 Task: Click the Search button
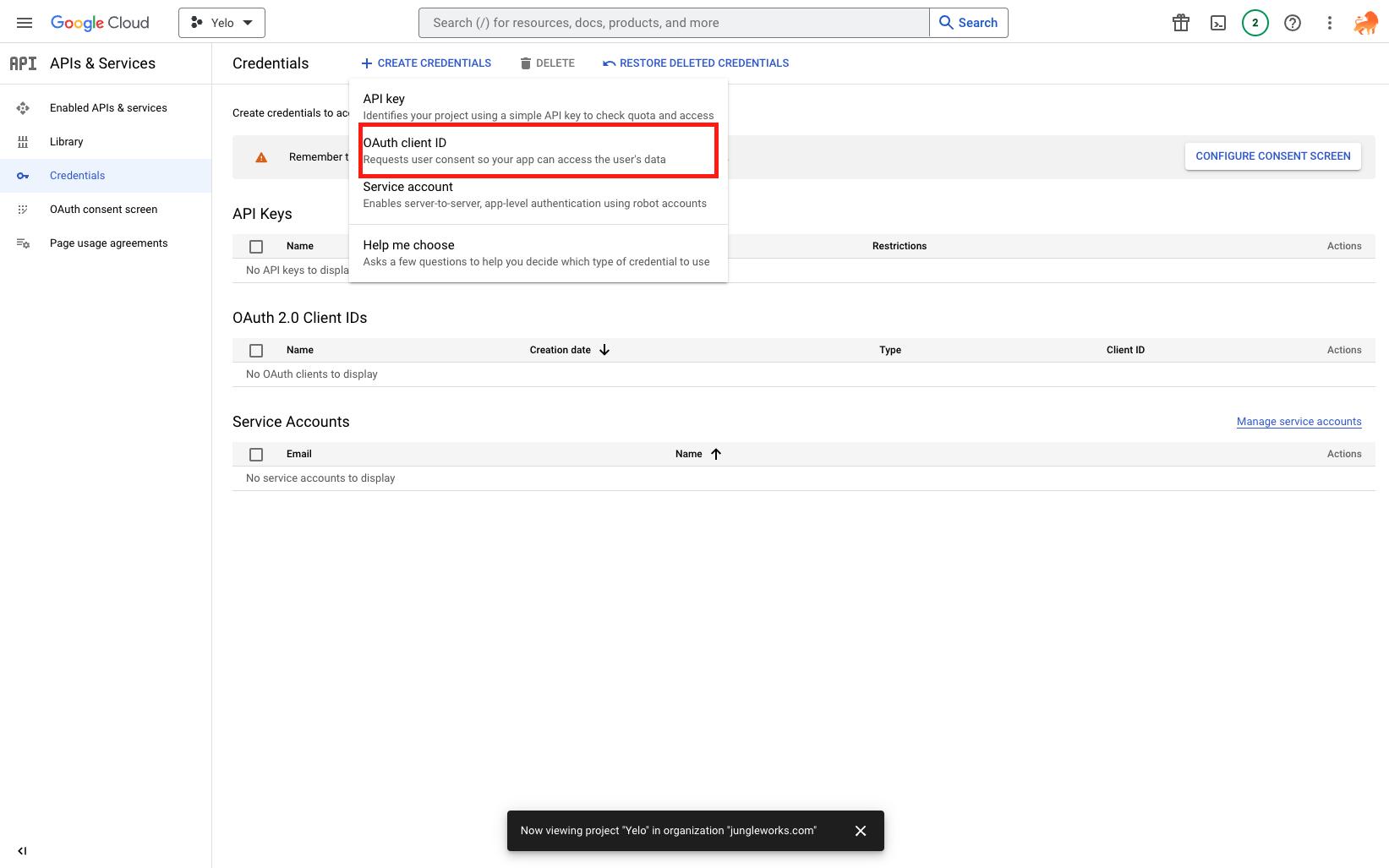[x=969, y=23]
